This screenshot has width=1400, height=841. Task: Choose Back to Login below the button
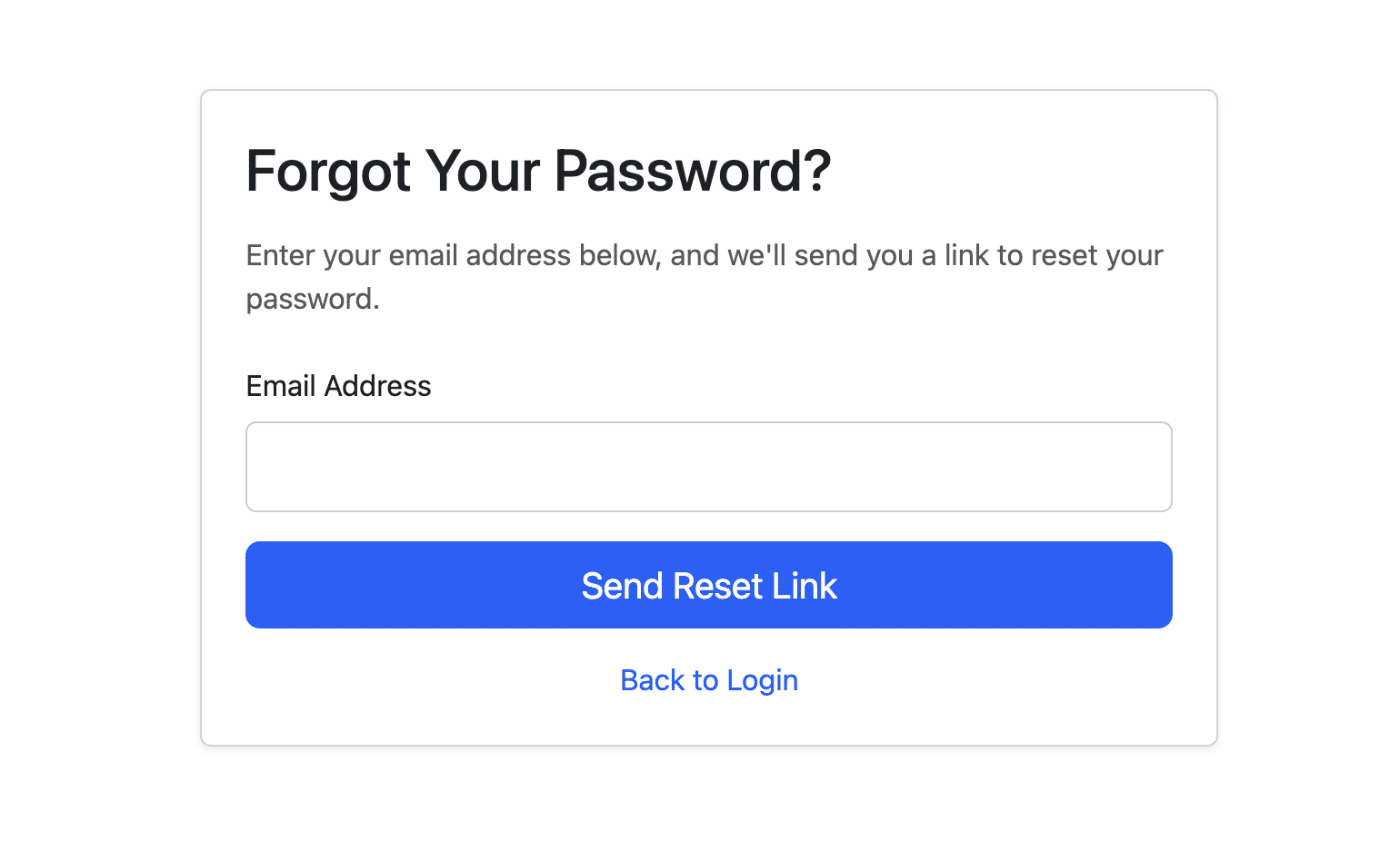point(708,680)
